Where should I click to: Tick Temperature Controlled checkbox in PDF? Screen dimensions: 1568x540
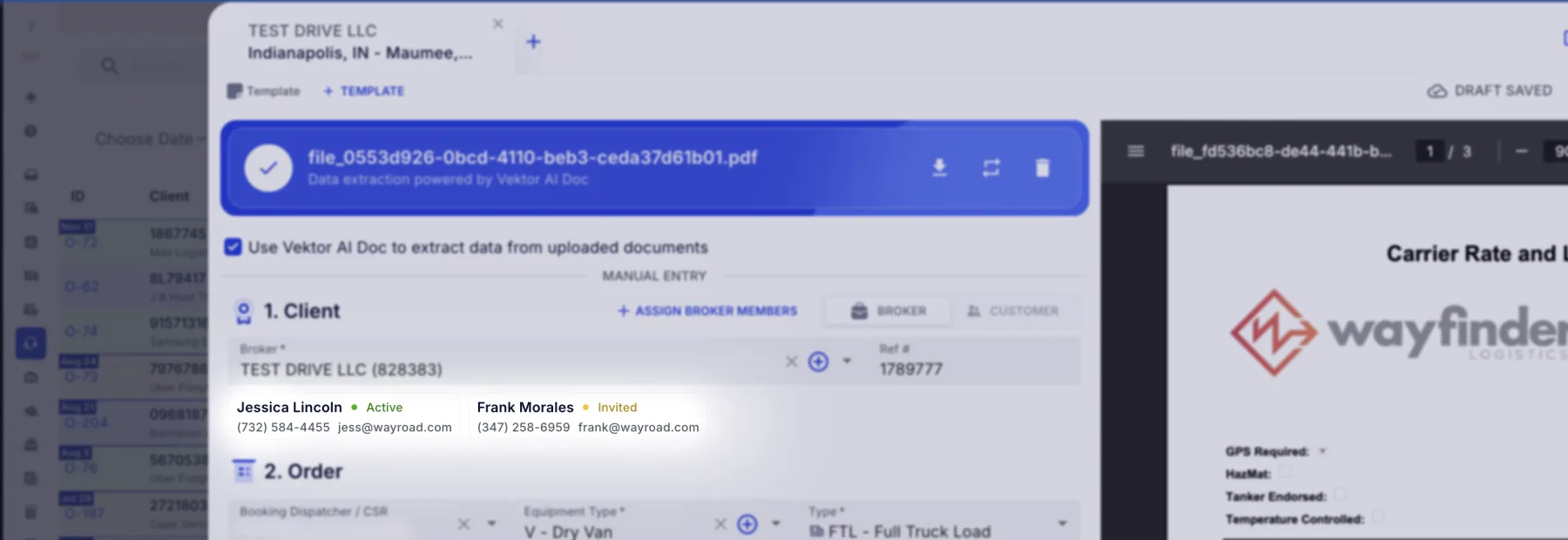click(x=1378, y=517)
